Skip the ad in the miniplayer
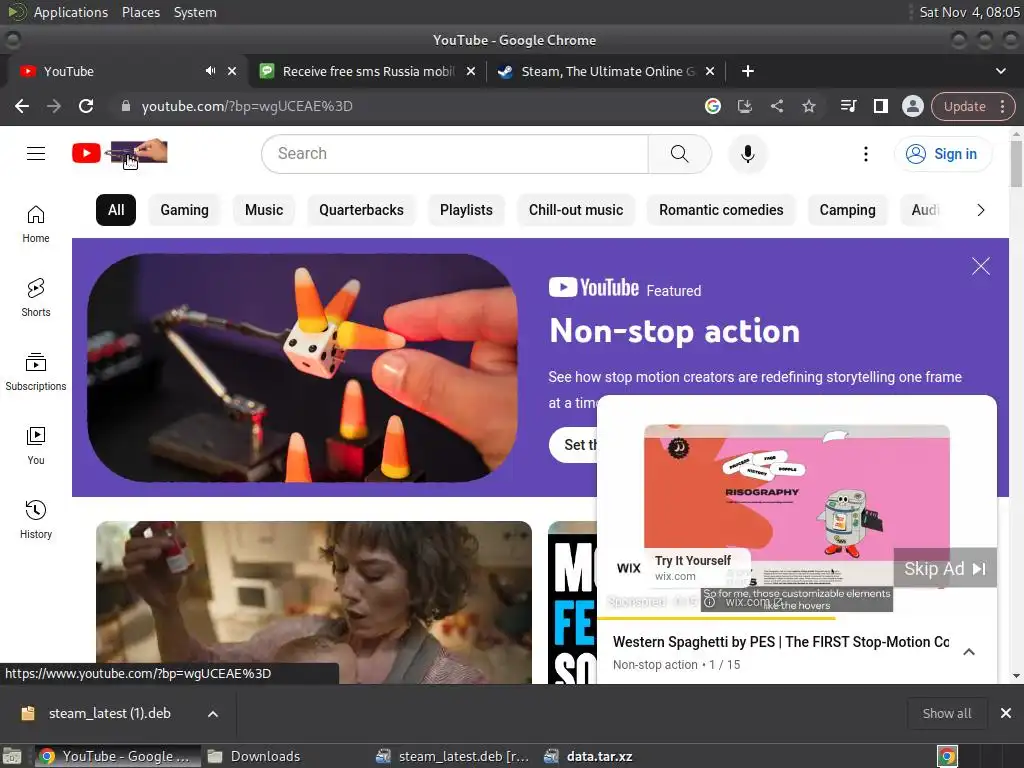 pos(945,569)
